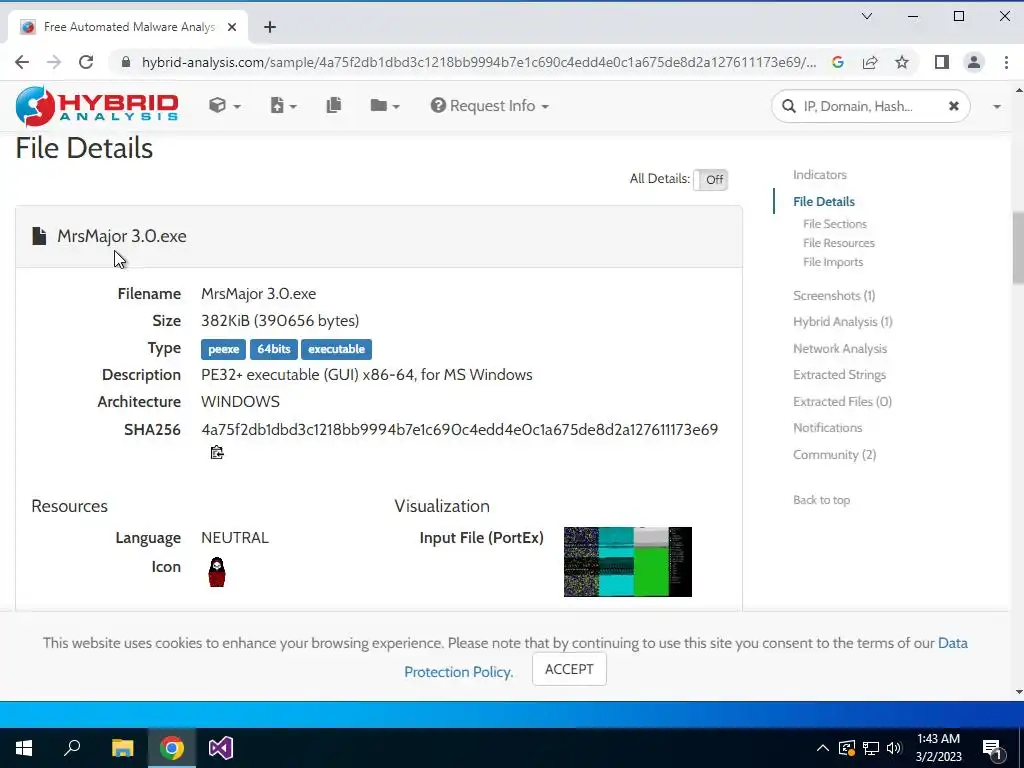Click Back to top link

point(822,500)
